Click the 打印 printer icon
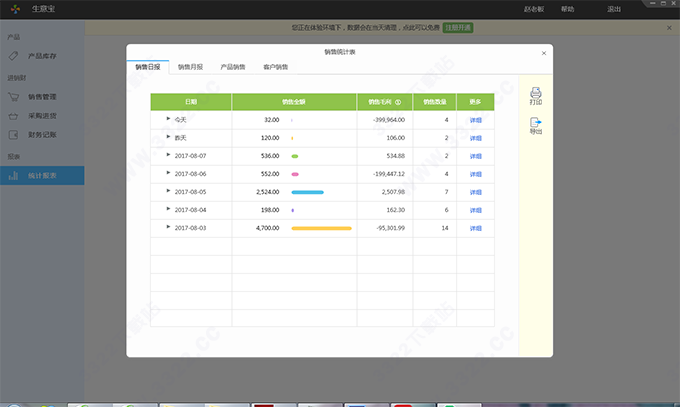 tap(536, 92)
